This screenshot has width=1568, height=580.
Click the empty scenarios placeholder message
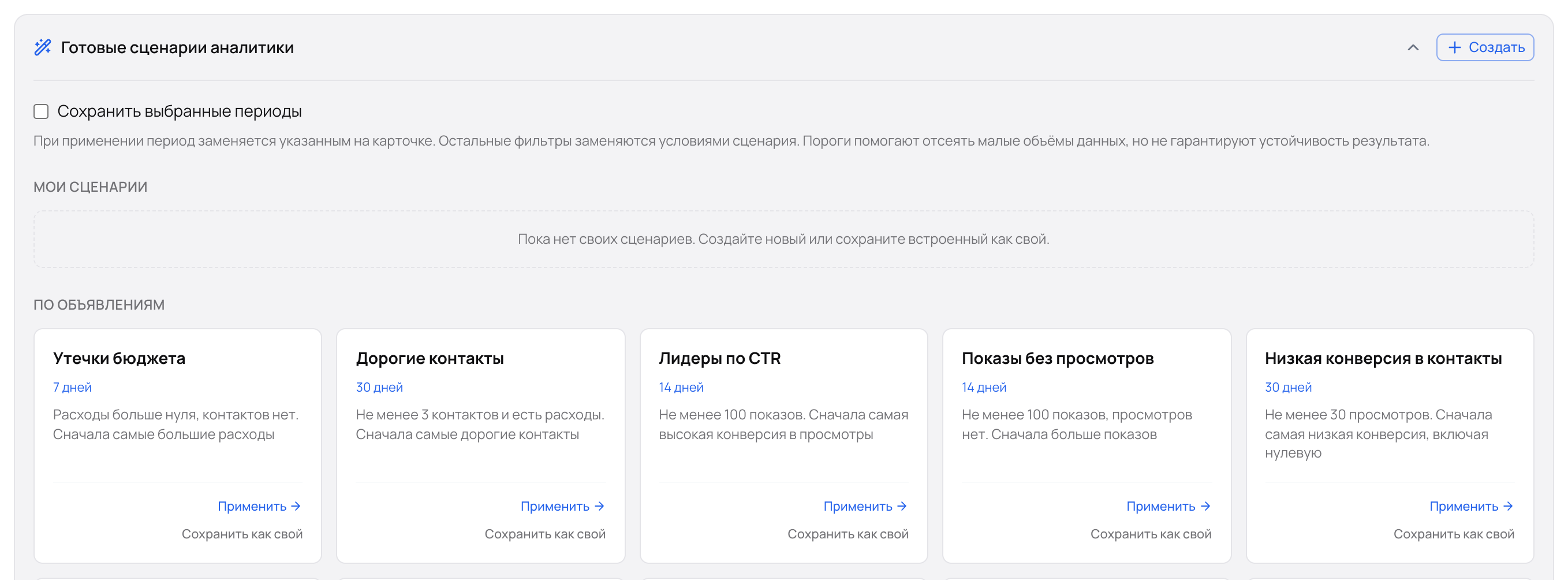click(x=783, y=239)
